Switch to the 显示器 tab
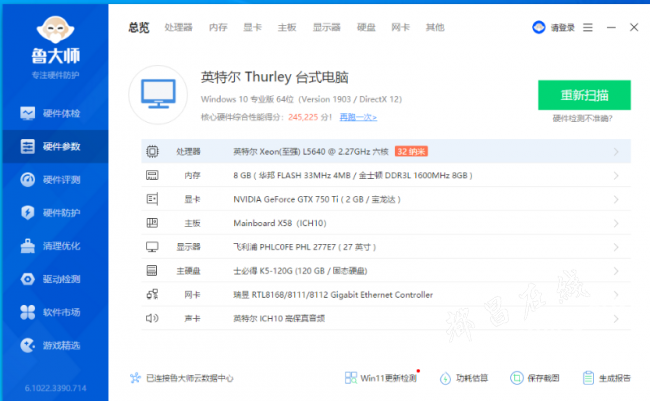 (x=327, y=27)
